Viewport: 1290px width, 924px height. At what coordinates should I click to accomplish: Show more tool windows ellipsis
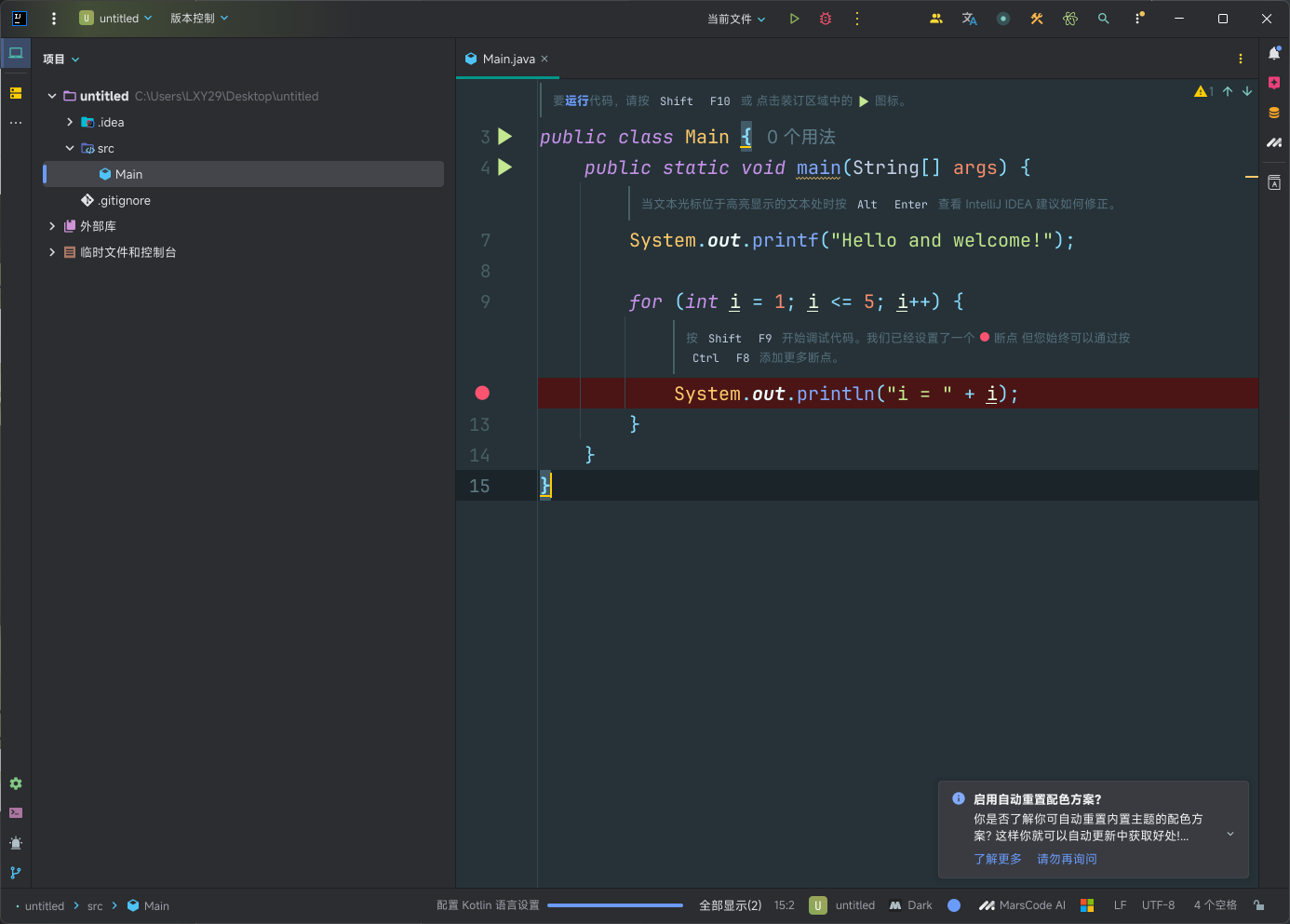(x=16, y=122)
